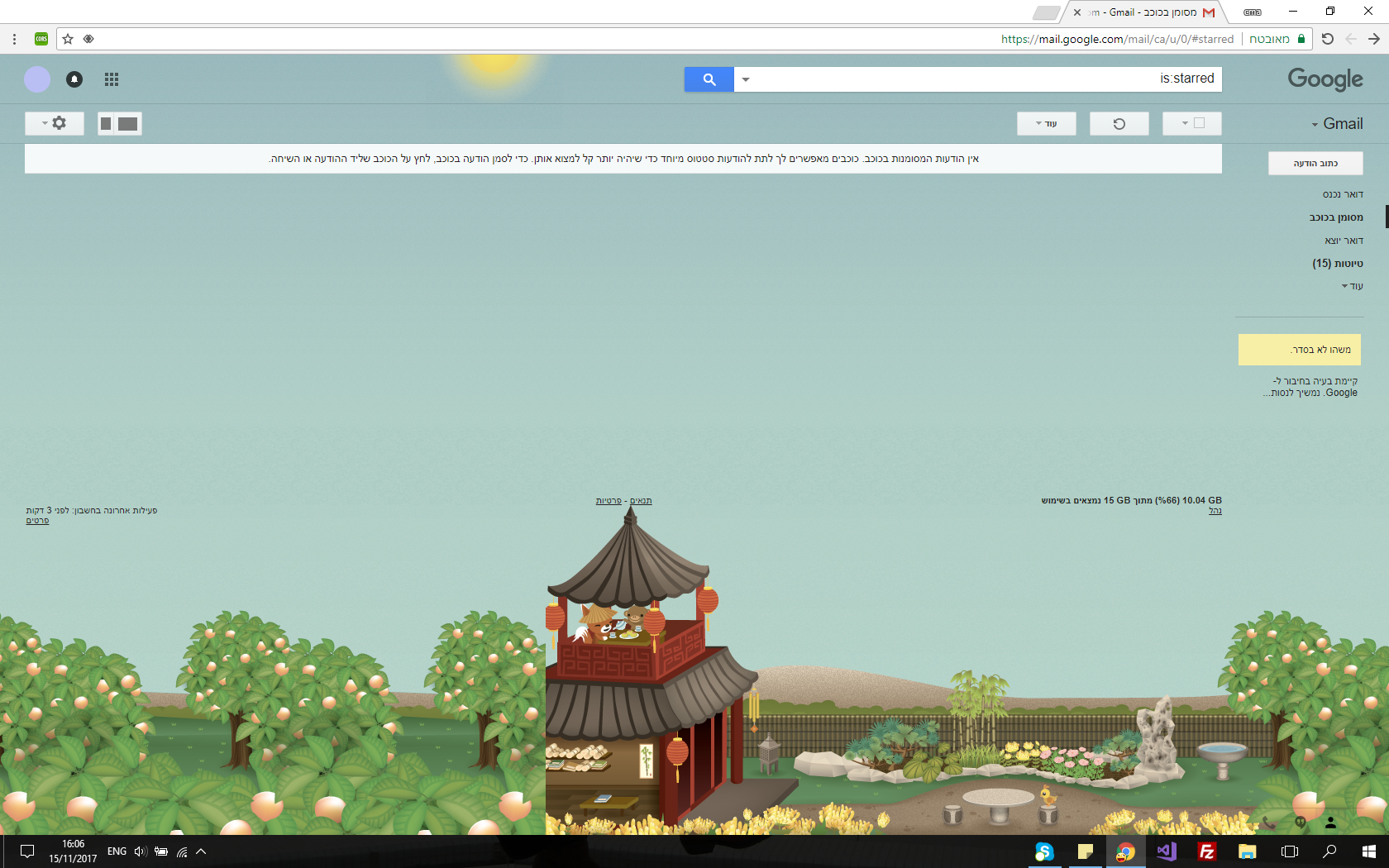Click the diamond-shaped icon in the address bar
The width and height of the screenshot is (1389, 868).
point(88,39)
